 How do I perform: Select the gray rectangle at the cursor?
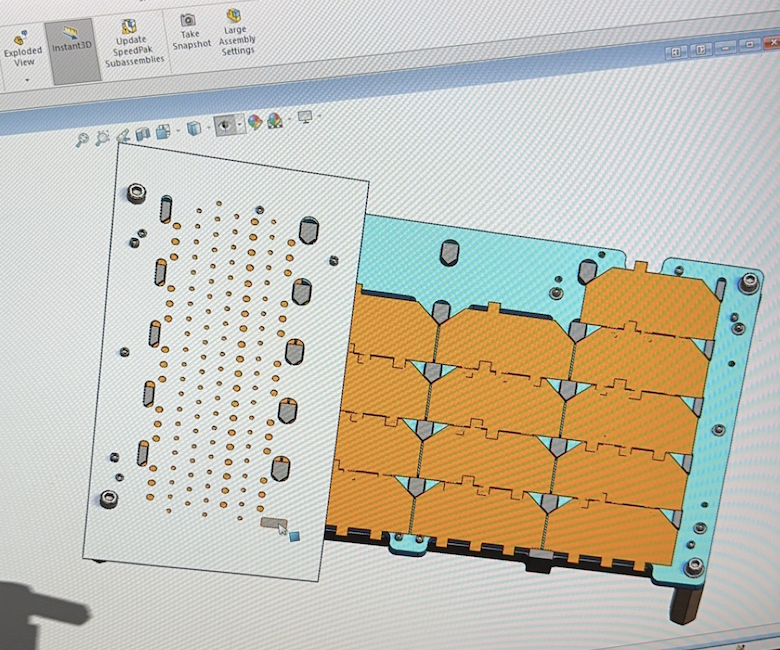pyautogui.click(x=274, y=523)
